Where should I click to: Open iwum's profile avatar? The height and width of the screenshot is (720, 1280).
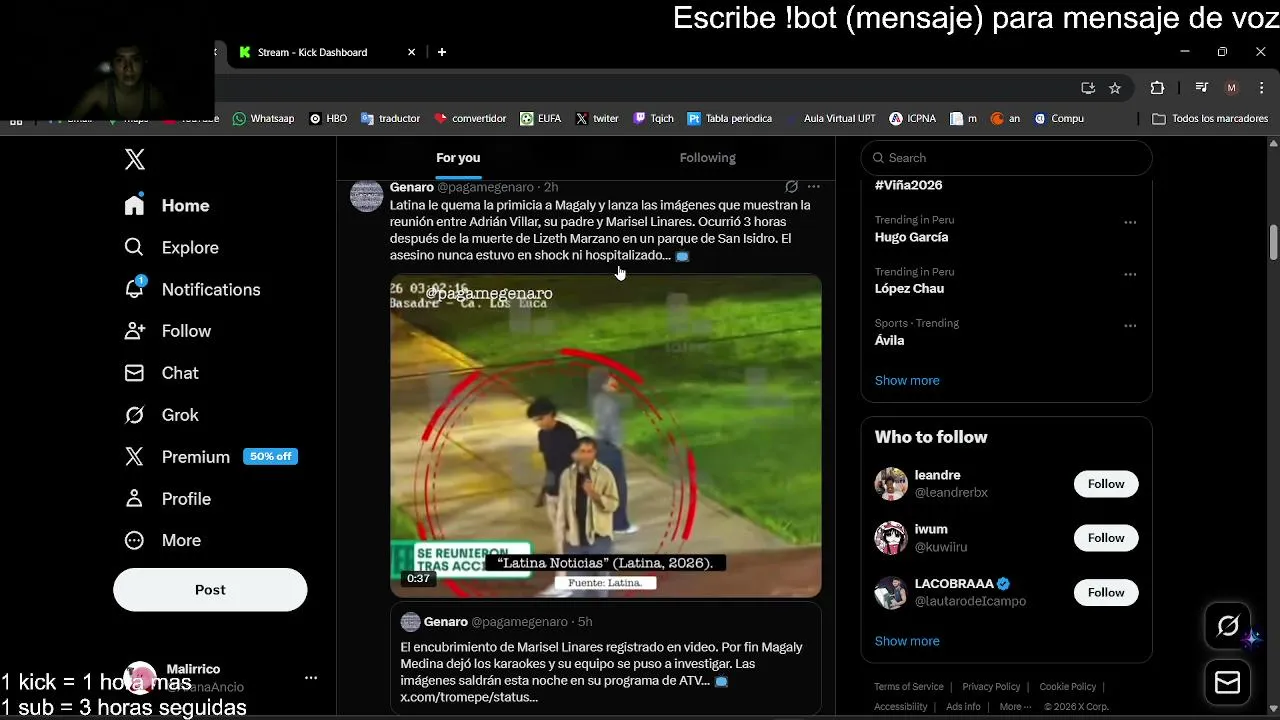[x=891, y=538]
